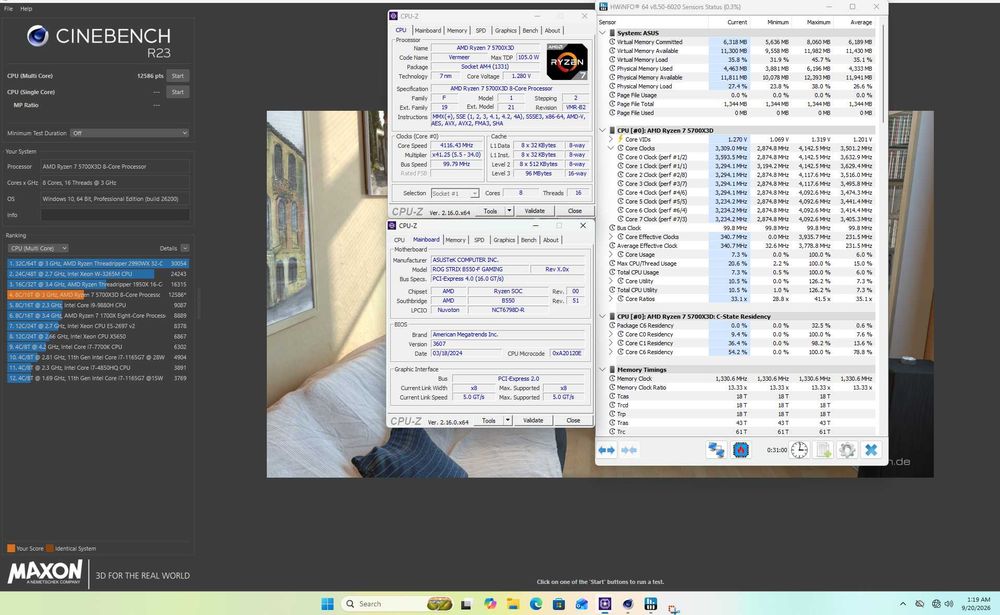
Task: Click Validate in lower CPU-Z window
Action: (533, 420)
